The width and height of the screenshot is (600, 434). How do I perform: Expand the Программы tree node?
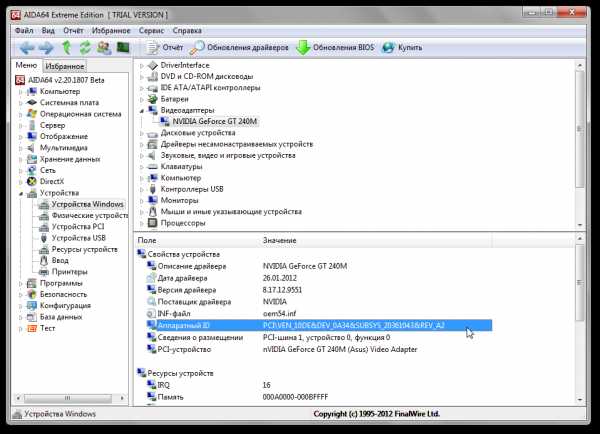(x=21, y=284)
